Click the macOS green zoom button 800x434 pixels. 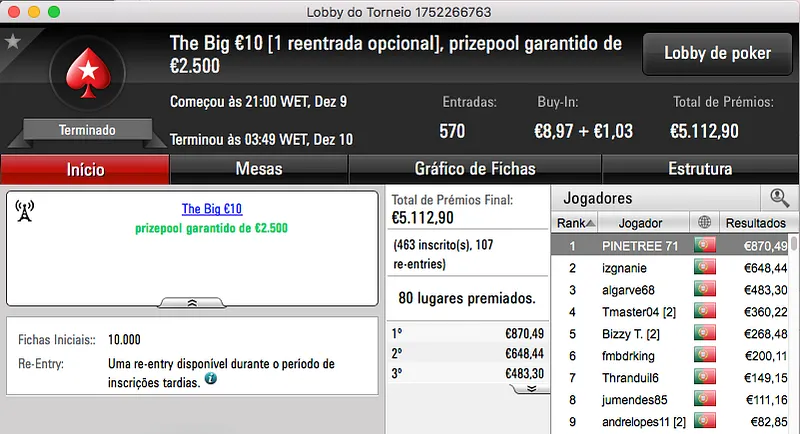(x=52, y=12)
